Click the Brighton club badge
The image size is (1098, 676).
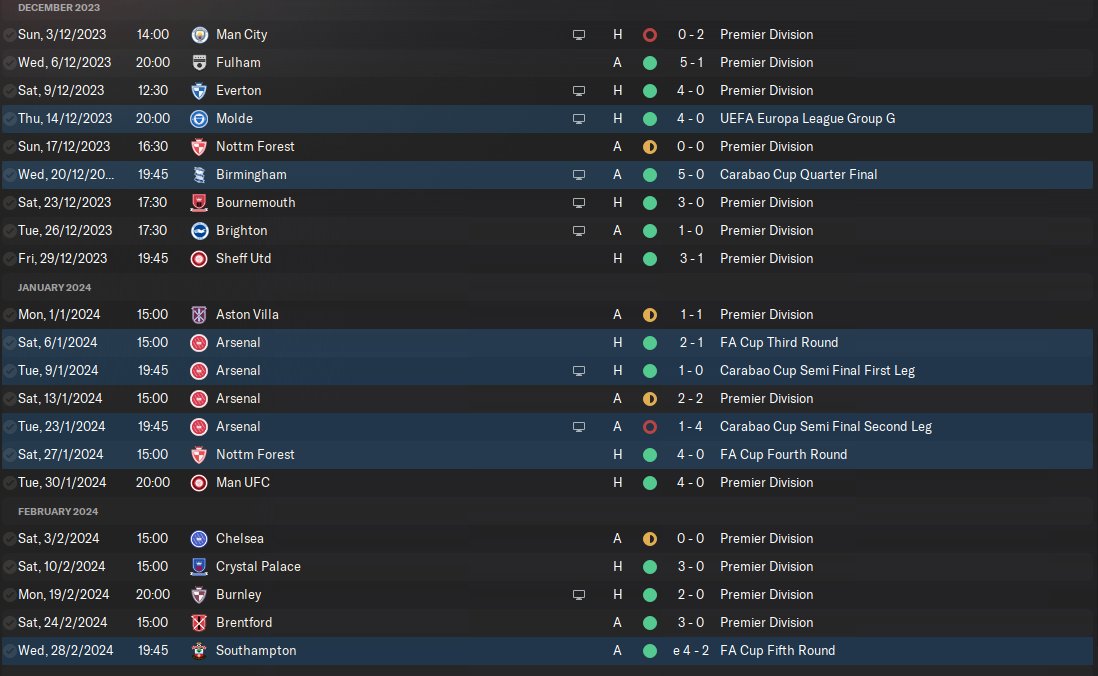tap(199, 230)
